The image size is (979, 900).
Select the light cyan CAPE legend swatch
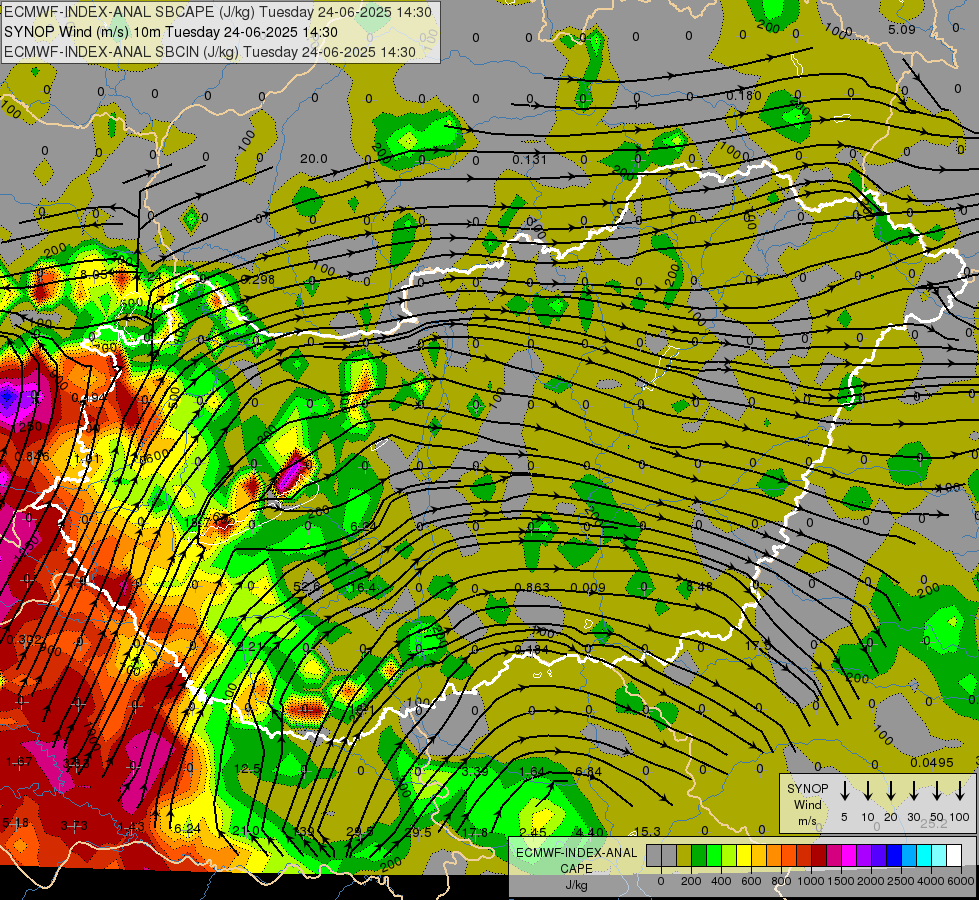pyautogui.click(x=938, y=855)
